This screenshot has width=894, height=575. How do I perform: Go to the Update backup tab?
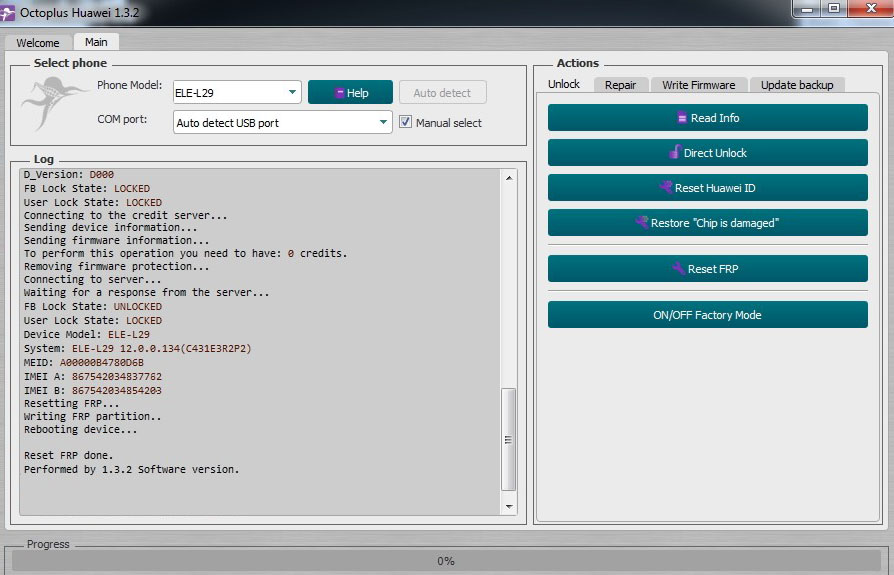click(797, 85)
